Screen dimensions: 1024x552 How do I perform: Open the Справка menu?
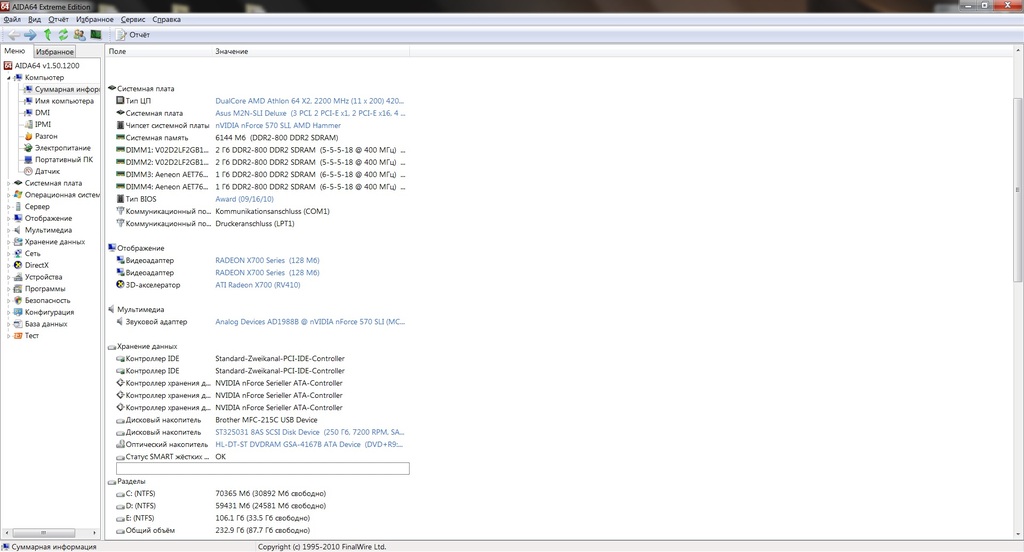166,20
